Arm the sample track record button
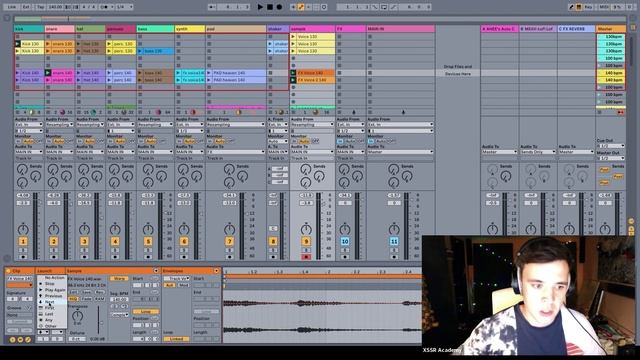Viewport: 640px width, 360px height. tap(306, 257)
